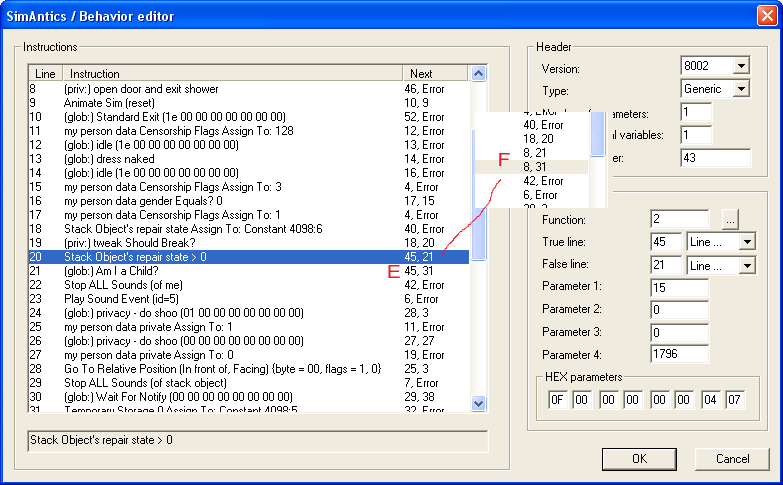Select line 25 private Assign To: 1
Image resolution: width=783 pixels, height=485 pixels.
point(249,327)
